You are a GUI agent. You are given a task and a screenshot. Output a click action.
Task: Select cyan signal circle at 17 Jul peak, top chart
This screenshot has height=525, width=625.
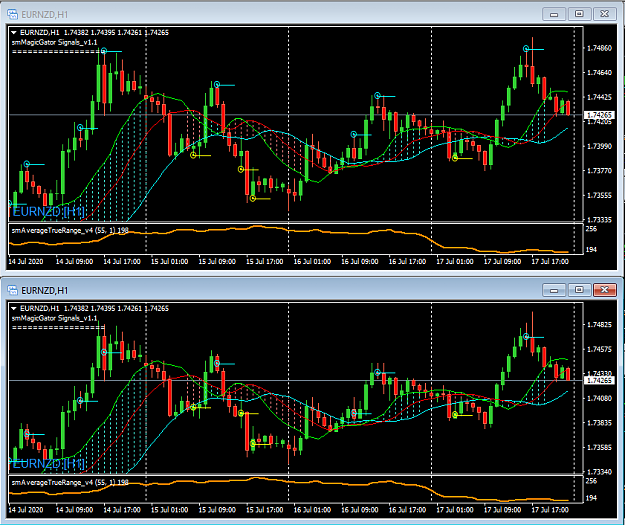pos(526,49)
